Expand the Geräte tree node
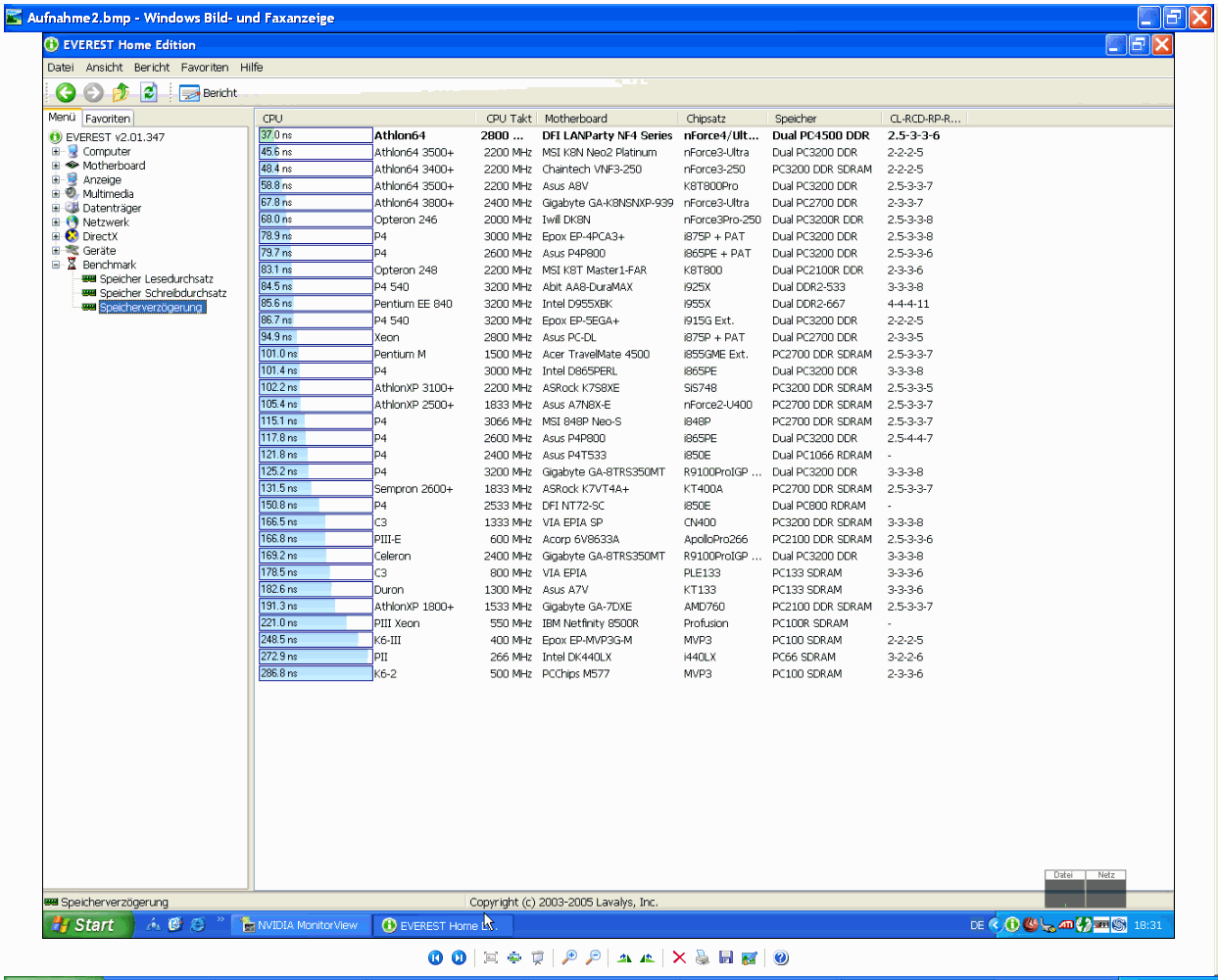This screenshot has width=1218, height=980. [x=56, y=251]
